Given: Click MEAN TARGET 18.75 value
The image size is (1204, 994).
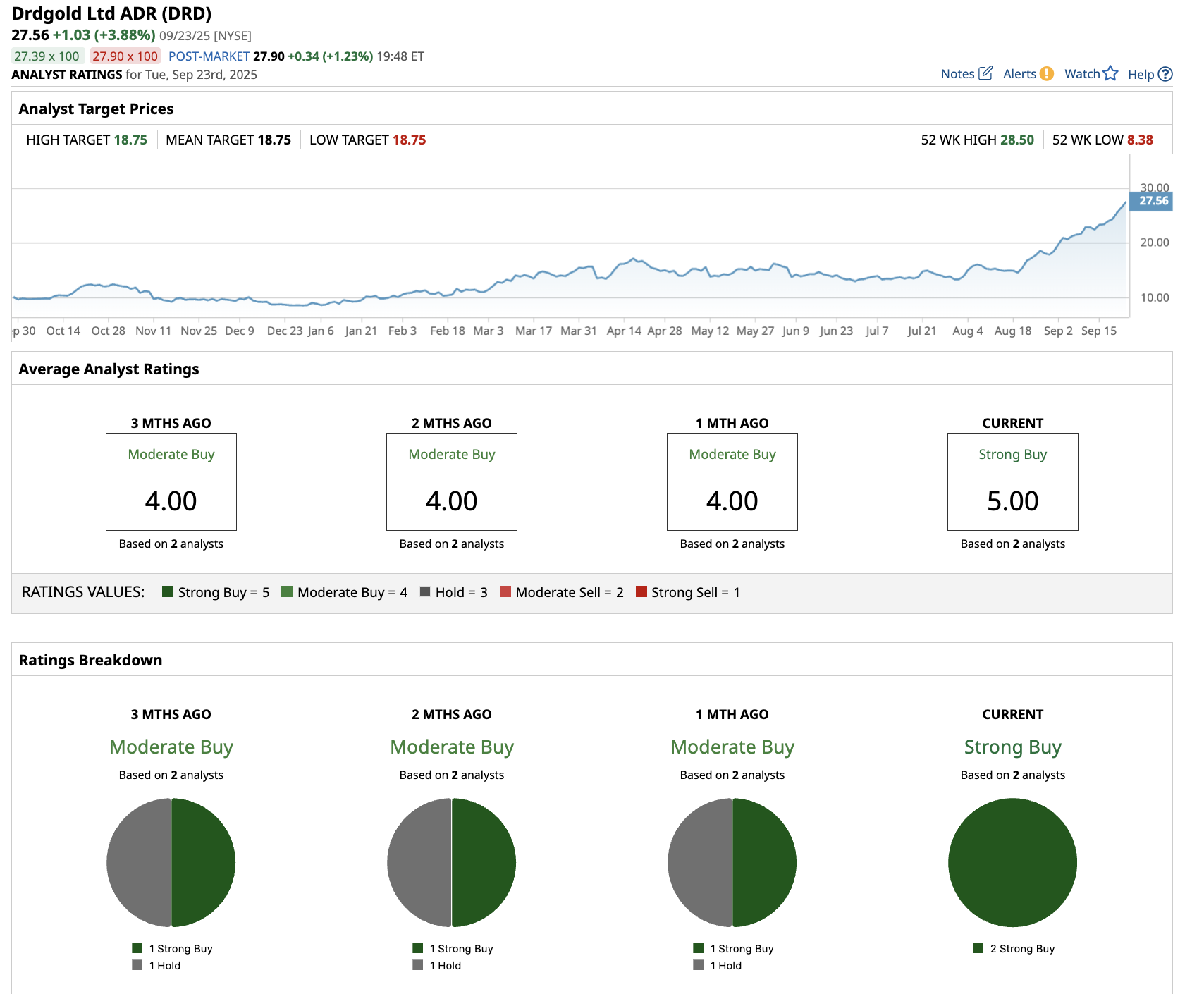Looking at the screenshot, I should [x=274, y=140].
